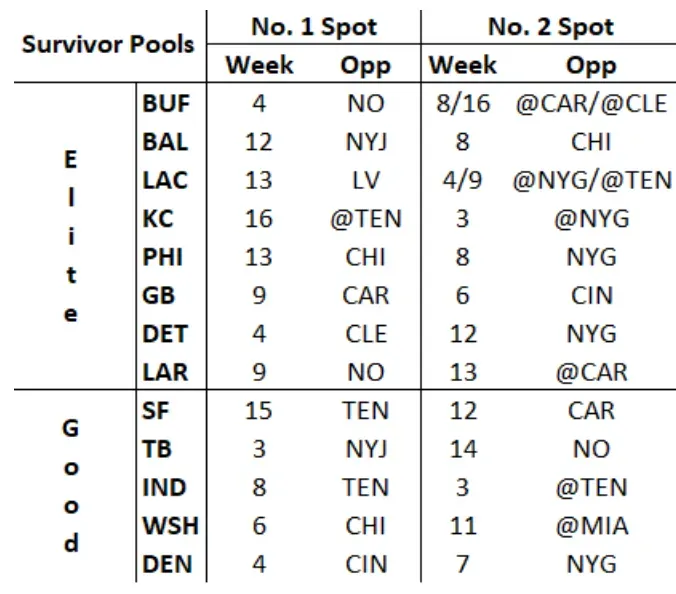This screenshot has height=594, width=676.
Task: Click the @MIA opponent cell
Action: (591, 526)
